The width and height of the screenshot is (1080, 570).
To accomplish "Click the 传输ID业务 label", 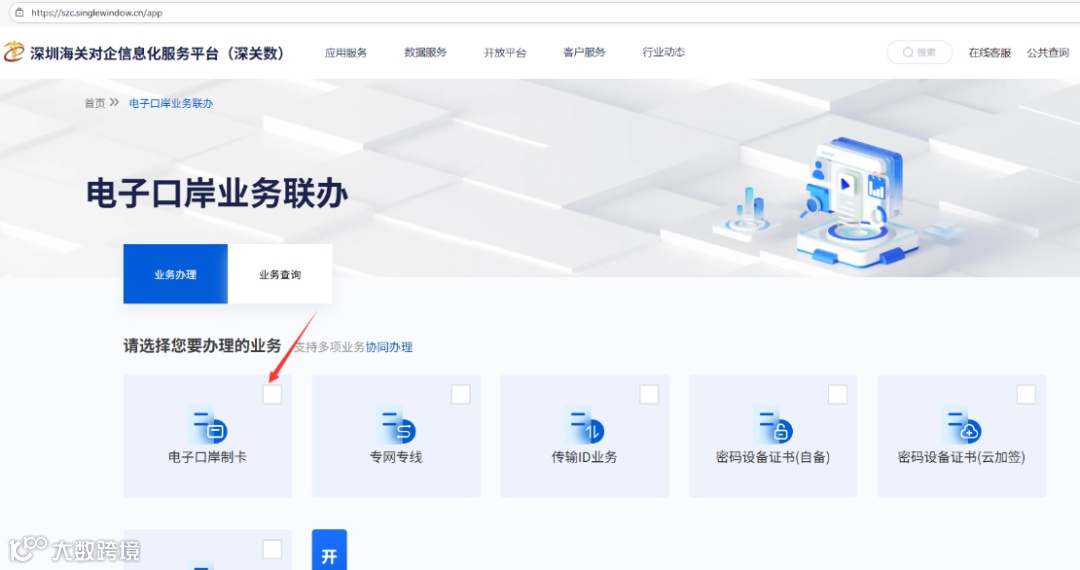I will (x=584, y=457).
